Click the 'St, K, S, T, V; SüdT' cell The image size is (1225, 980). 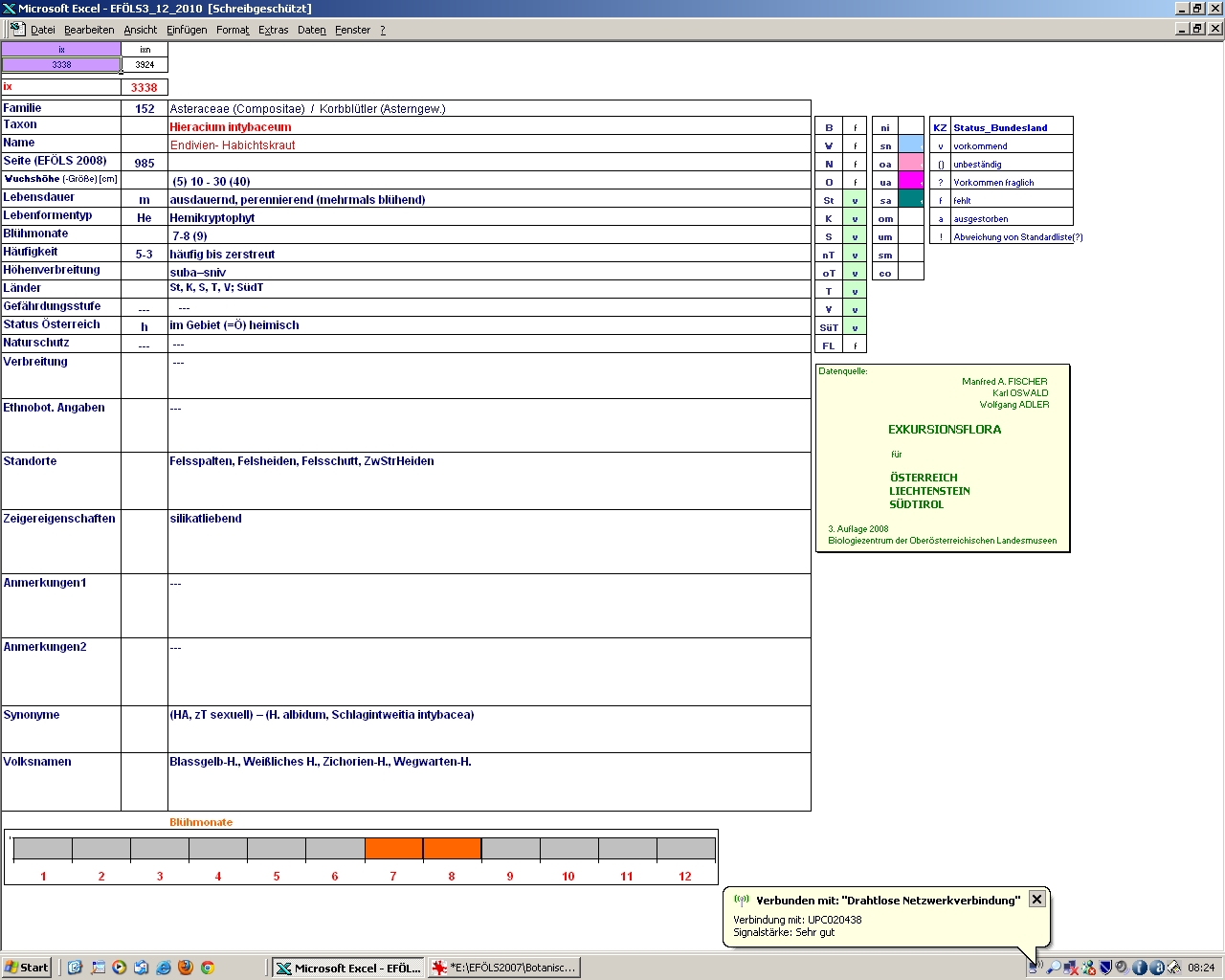click(489, 289)
